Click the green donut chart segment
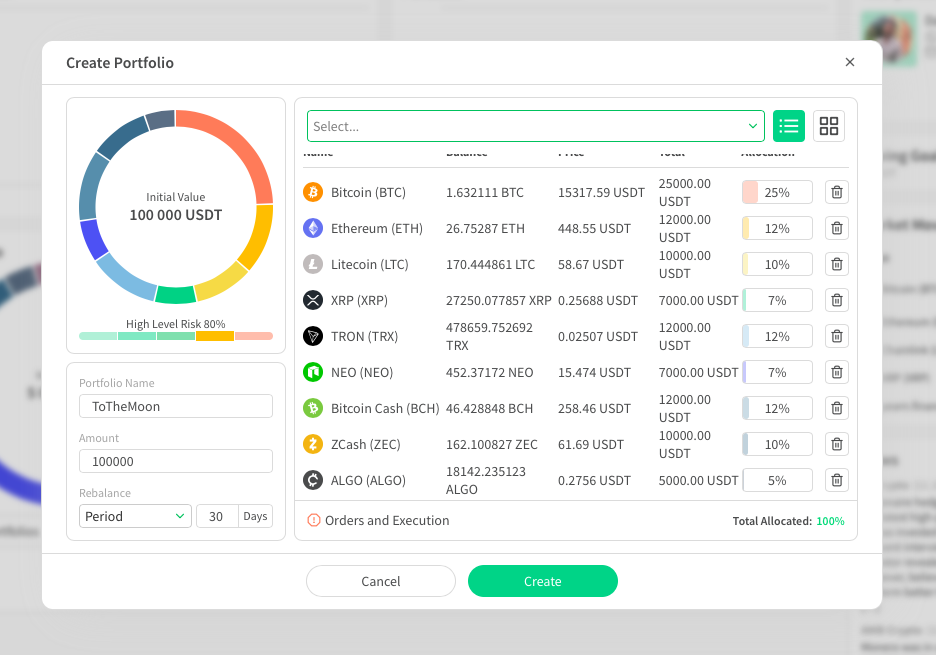 click(176, 295)
